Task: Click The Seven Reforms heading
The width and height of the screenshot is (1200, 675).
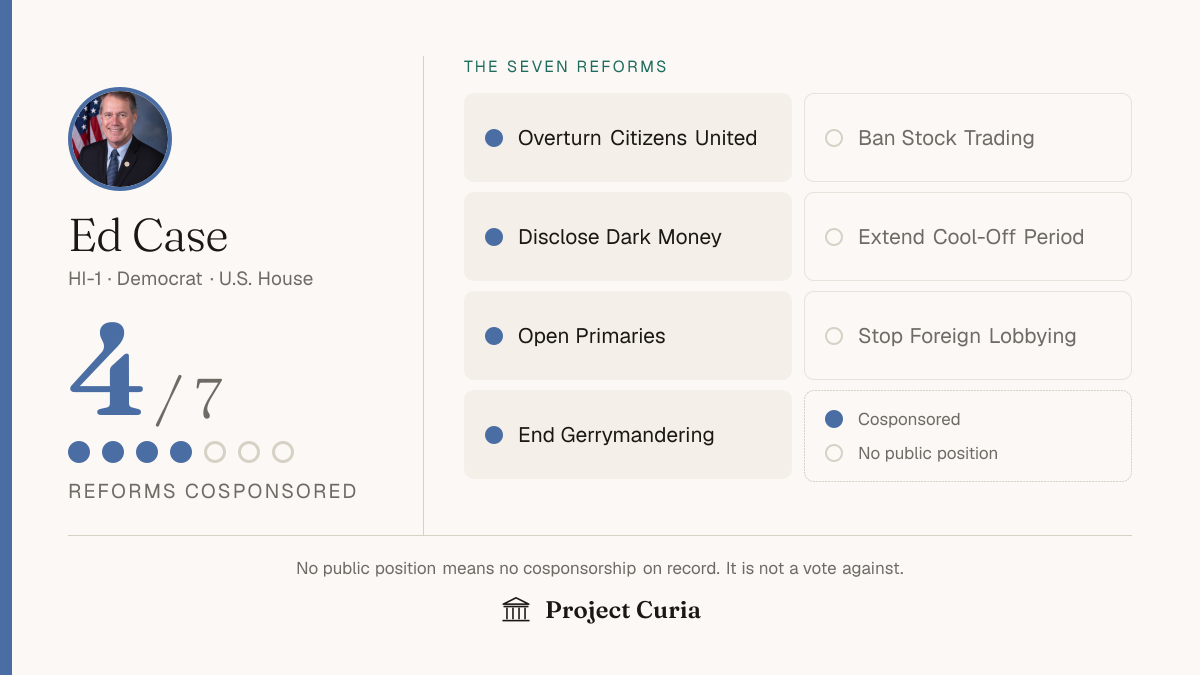Action: (565, 67)
